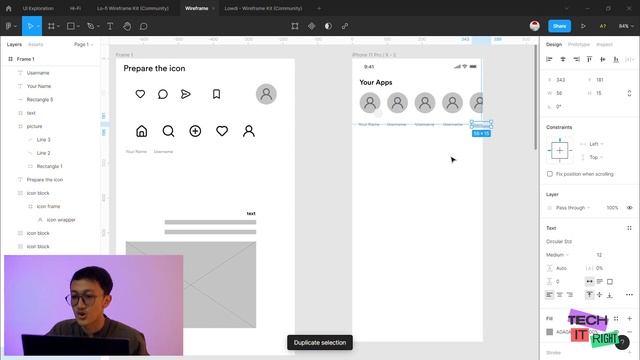Open zoom level dropdown
This screenshot has width=640, height=360.
pyautogui.click(x=626, y=26)
